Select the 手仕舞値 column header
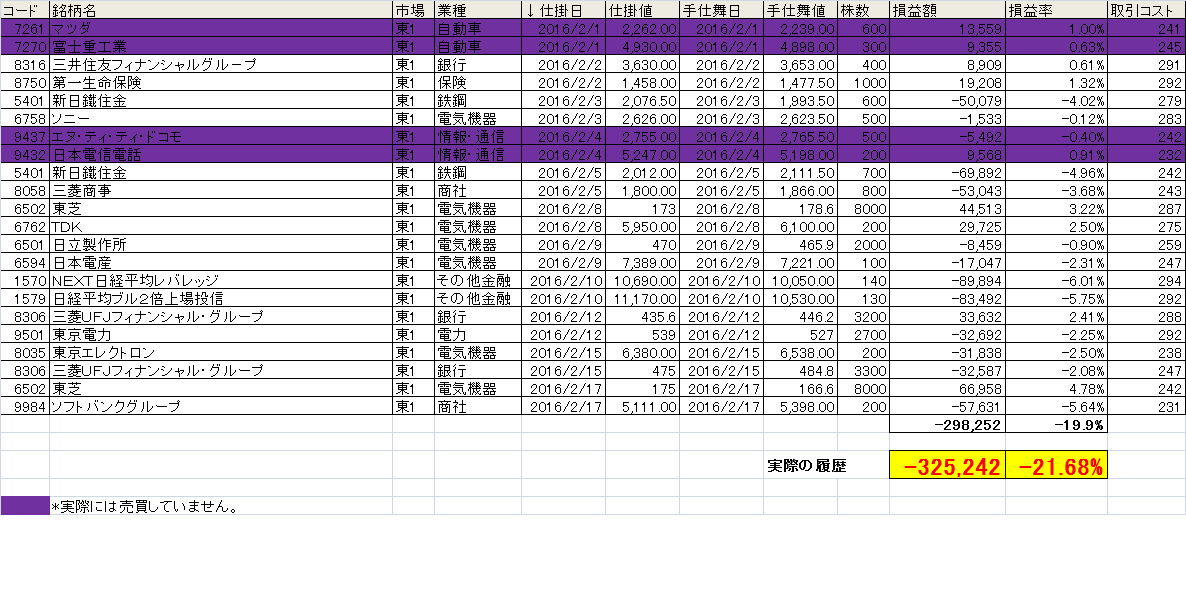Viewport: 1186px width, 605px height. (800, 10)
